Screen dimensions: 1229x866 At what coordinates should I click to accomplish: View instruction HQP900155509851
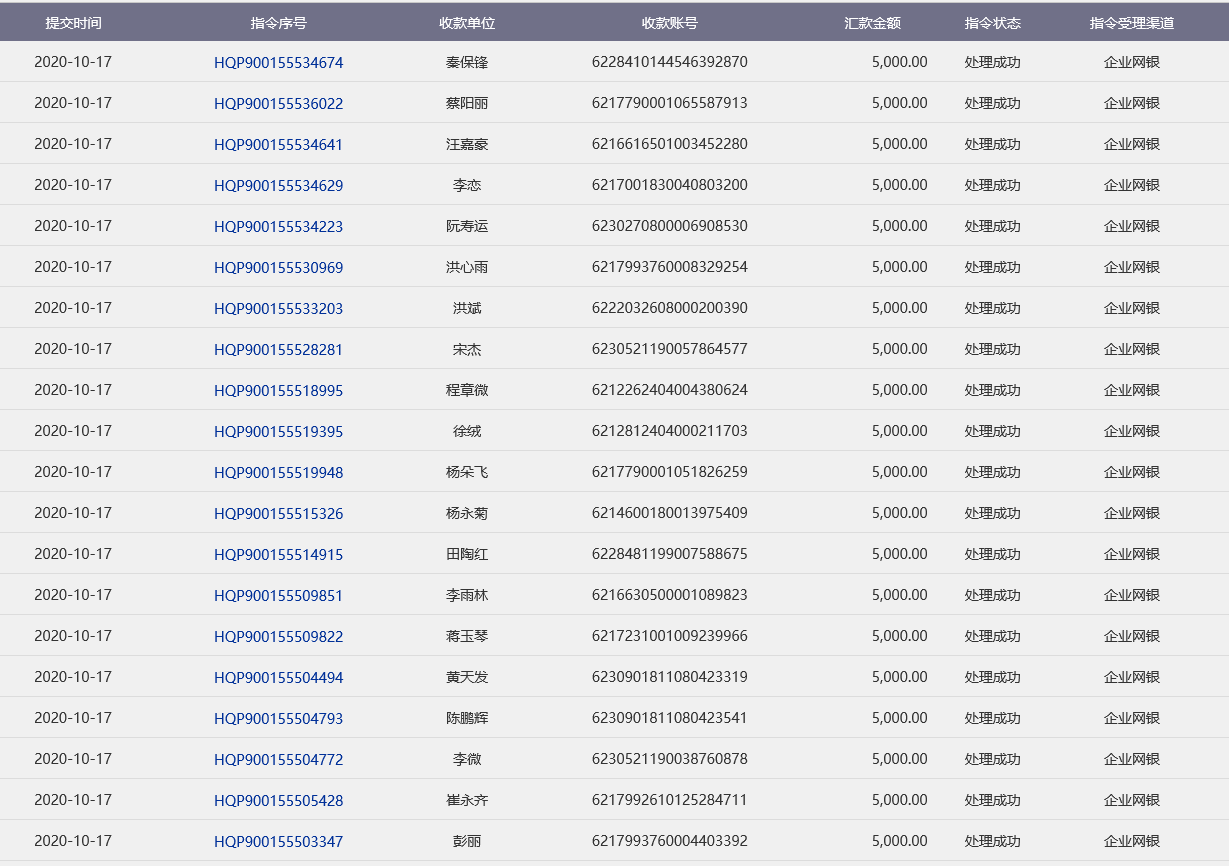click(278, 596)
